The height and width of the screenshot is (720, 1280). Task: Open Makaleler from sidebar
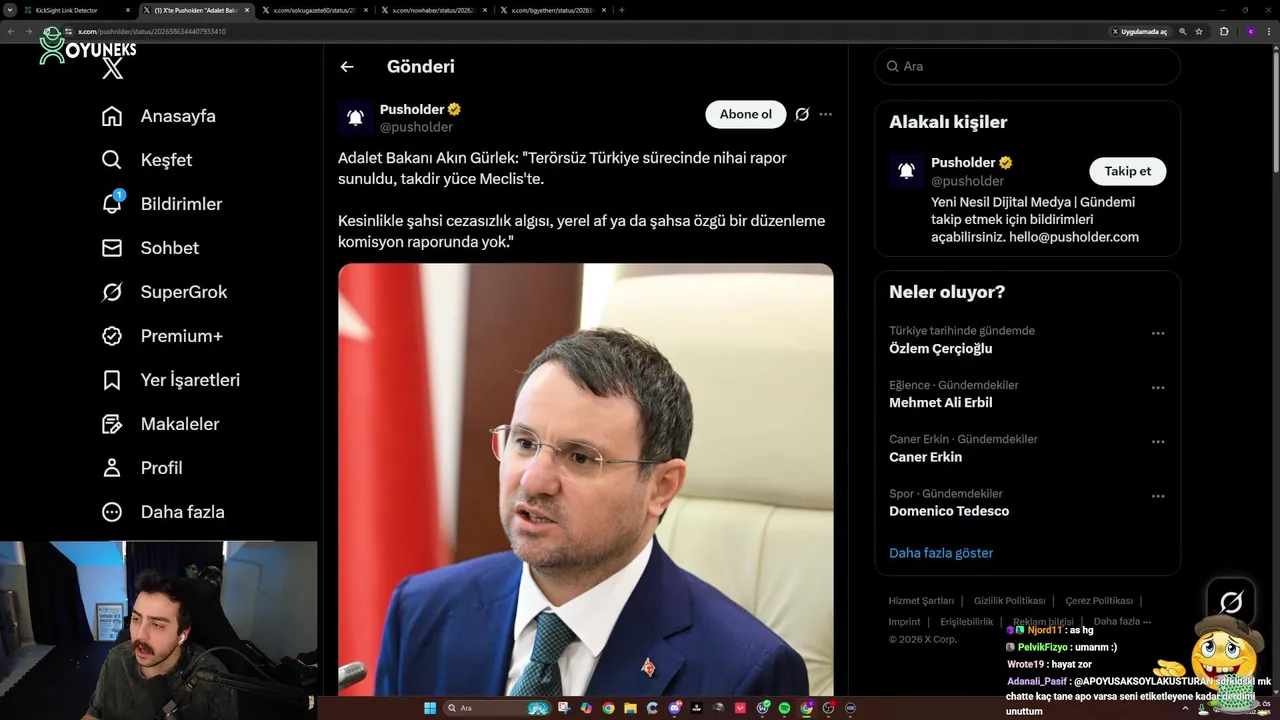coord(161,424)
